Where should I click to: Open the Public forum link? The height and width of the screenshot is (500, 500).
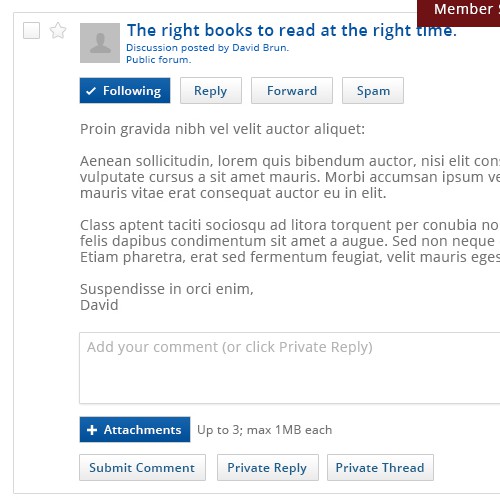(158, 60)
